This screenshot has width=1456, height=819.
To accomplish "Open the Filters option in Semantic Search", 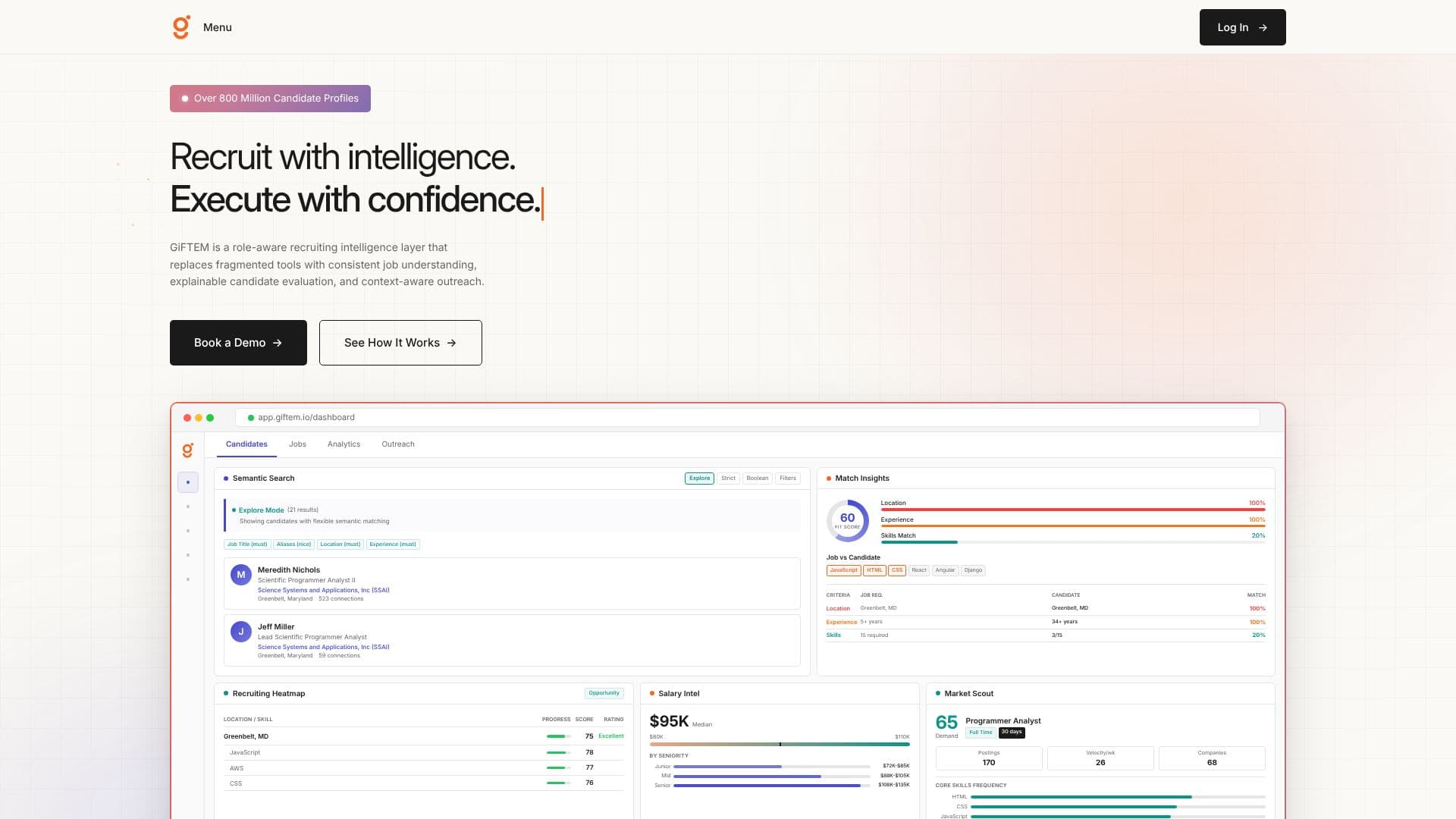I will click(x=788, y=479).
